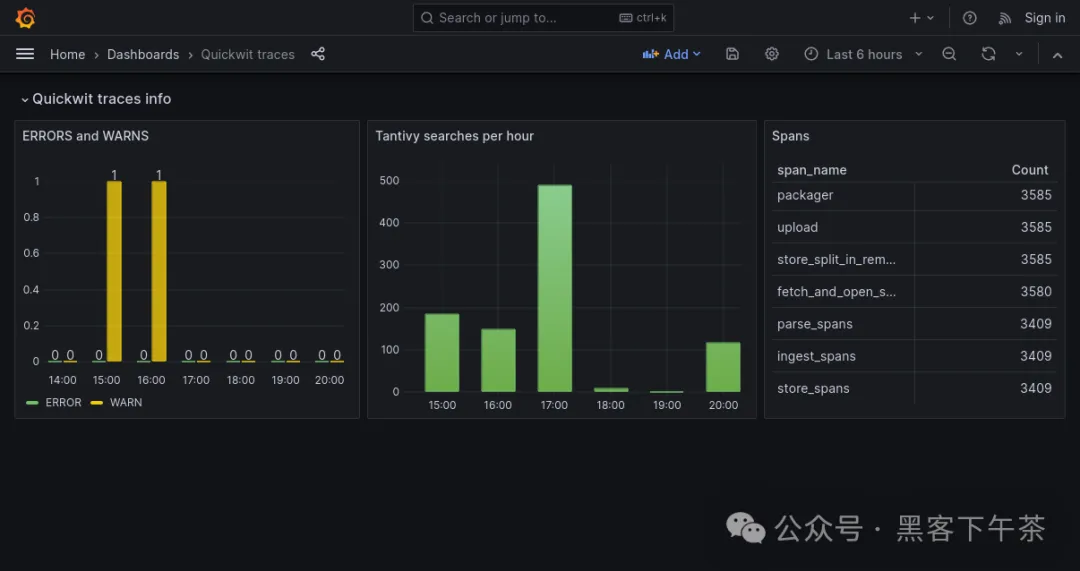Viewport: 1080px width, 571px height.
Task: Go to Home breadcrumb
Action: (x=68, y=54)
